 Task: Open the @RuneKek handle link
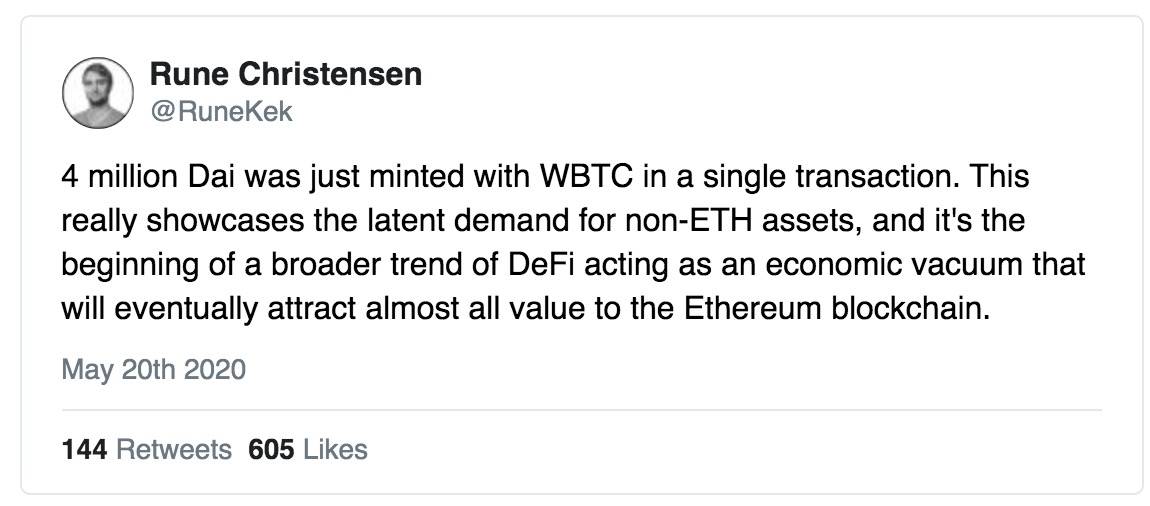221,111
